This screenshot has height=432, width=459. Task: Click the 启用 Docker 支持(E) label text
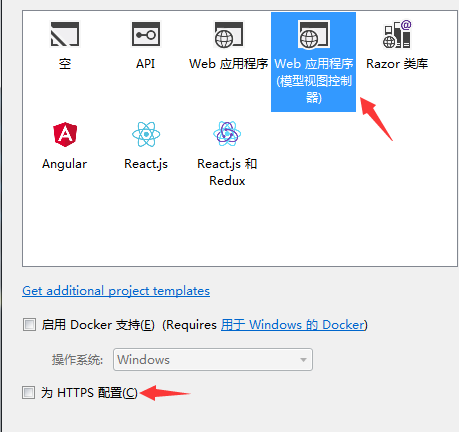click(98, 325)
